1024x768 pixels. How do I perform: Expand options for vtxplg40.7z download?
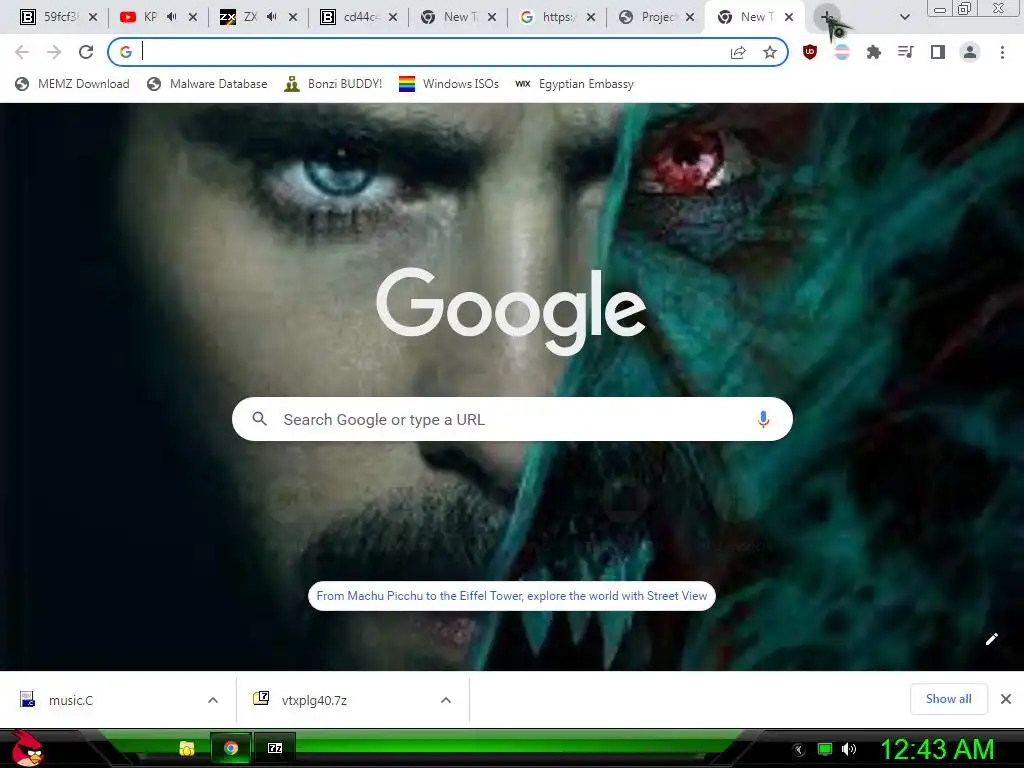446,700
